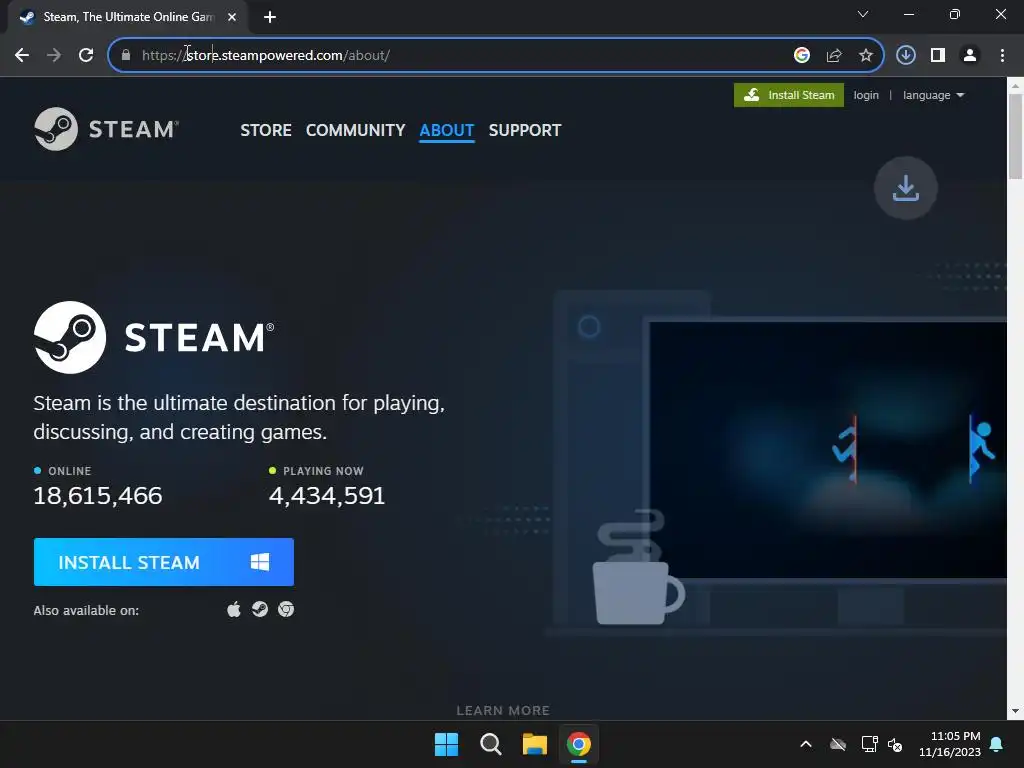Viewport: 1024px width, 768px height.
Task: Select the Apple macOS platform icon
Action: [x=234, y=610]
